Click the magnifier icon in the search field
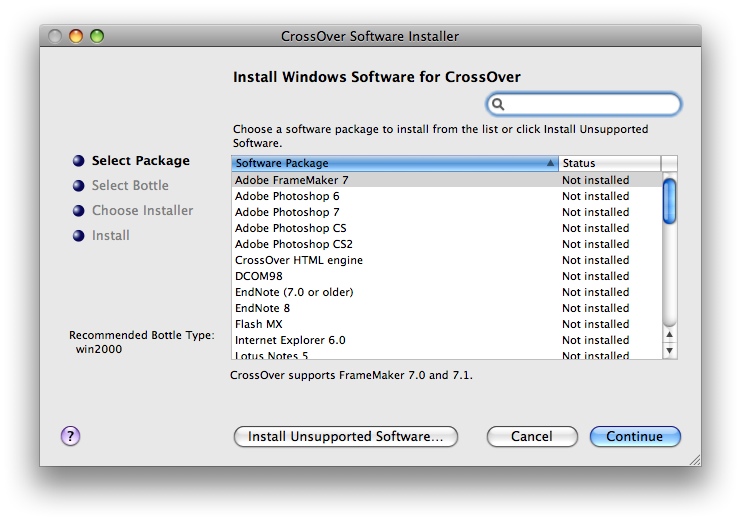The width and height of the screenshot is (741, 521). 498,104
